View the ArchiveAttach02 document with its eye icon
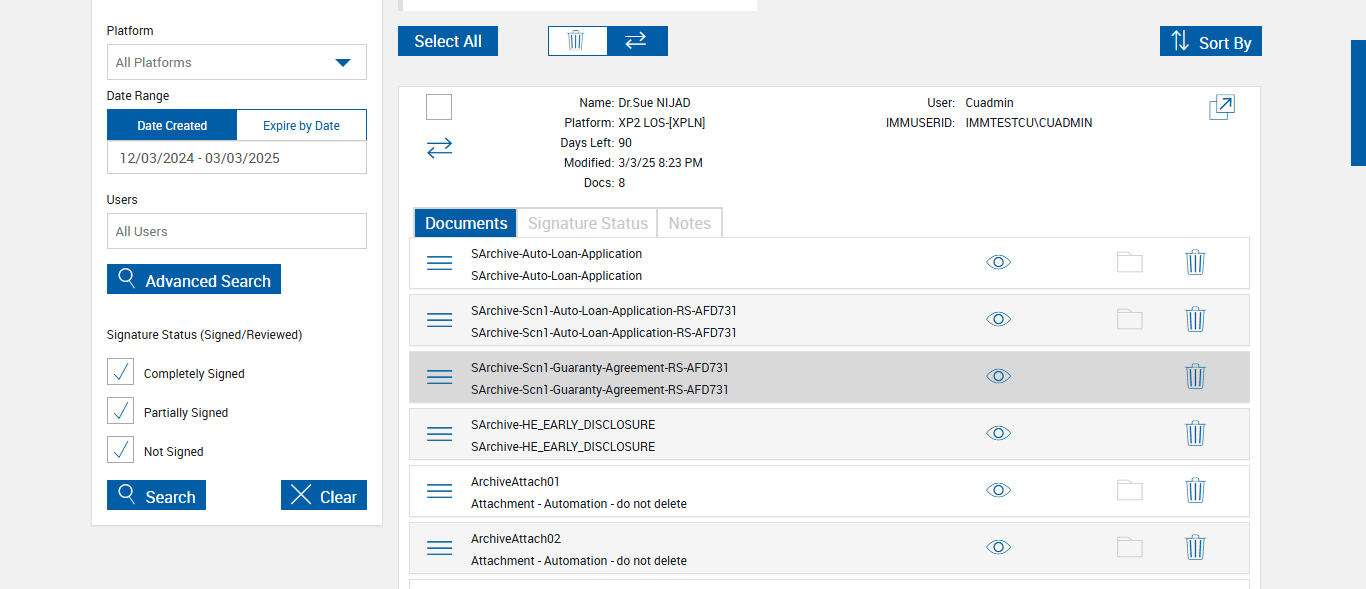1366x589 pixels. click(998, 547)
